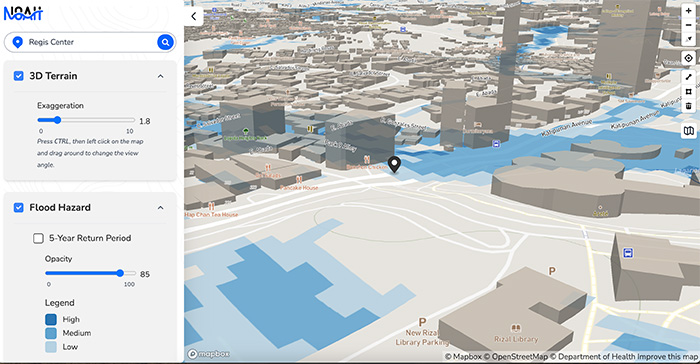
Task: Click the blue search button
Action: pos(165,42)
